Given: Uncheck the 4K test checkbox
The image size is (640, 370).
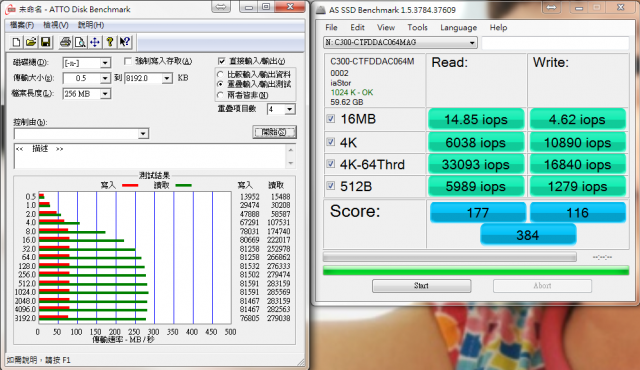Looking at the screenshot, I should tap(331, 142).
